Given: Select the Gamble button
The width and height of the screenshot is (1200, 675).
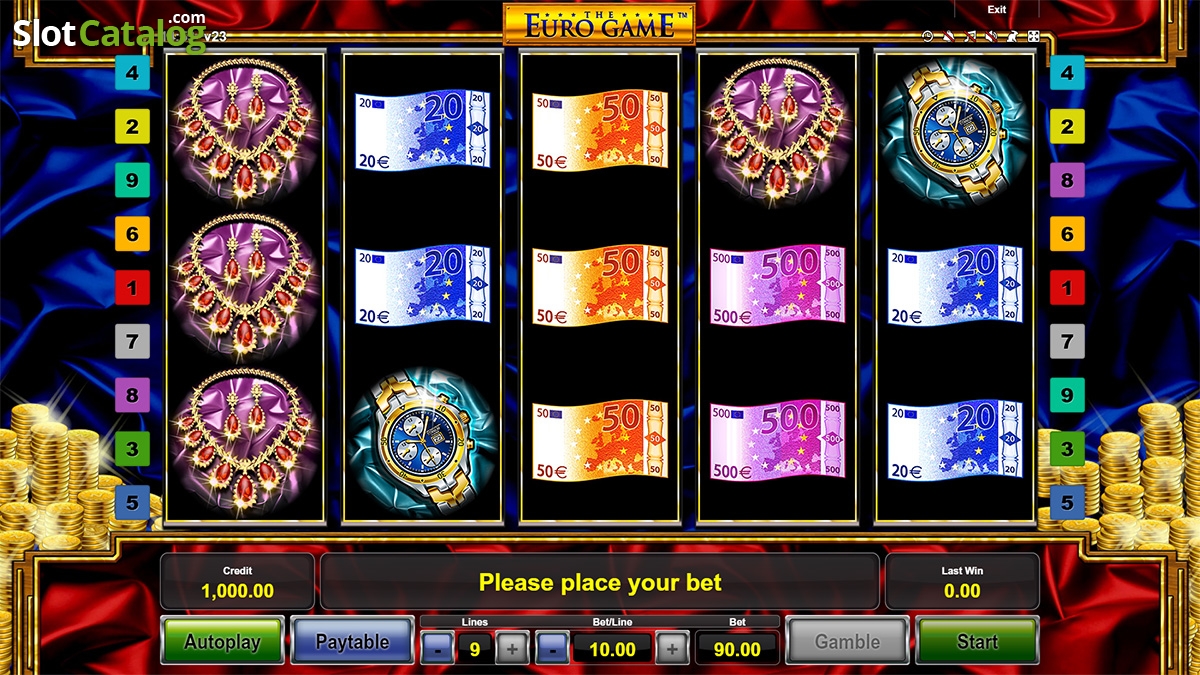Looking at the screenshot, I should click(x=847, y=641).
